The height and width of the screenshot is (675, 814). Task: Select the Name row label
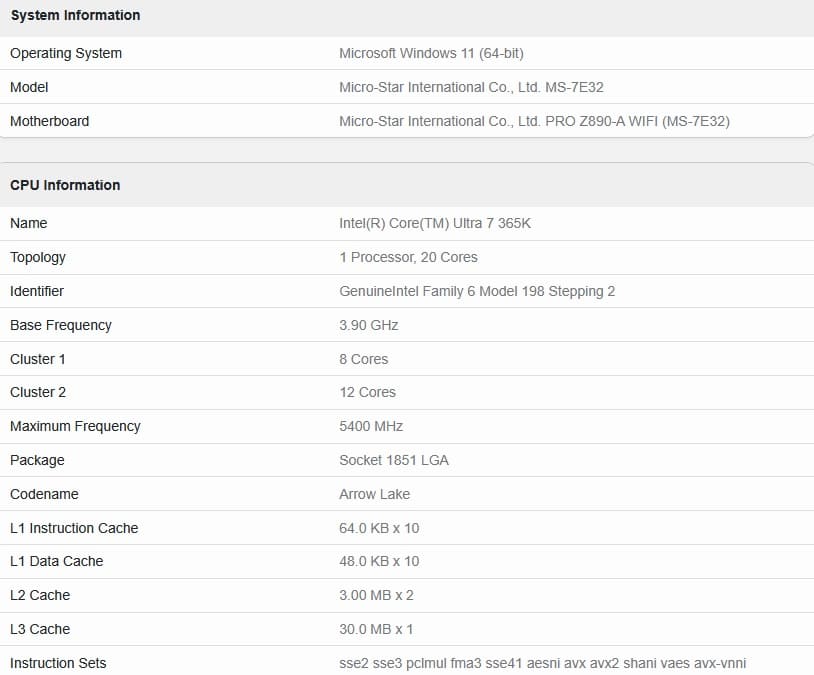pyautogui.click(x=29, y=223)
